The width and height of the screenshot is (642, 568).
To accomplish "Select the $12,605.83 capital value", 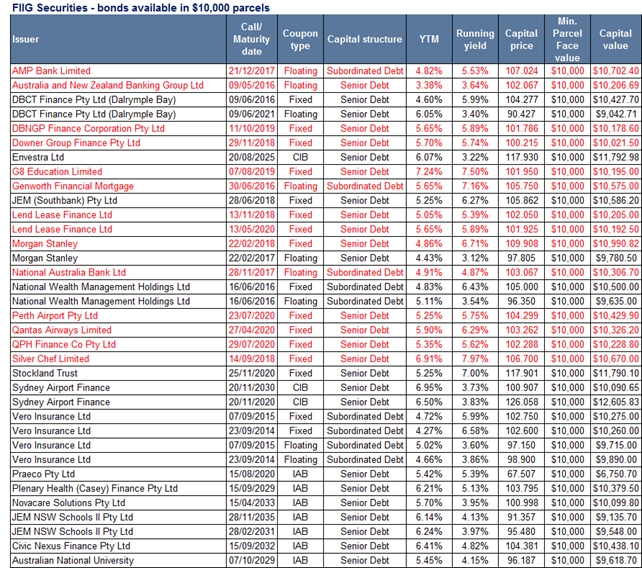I will (616, 402).
